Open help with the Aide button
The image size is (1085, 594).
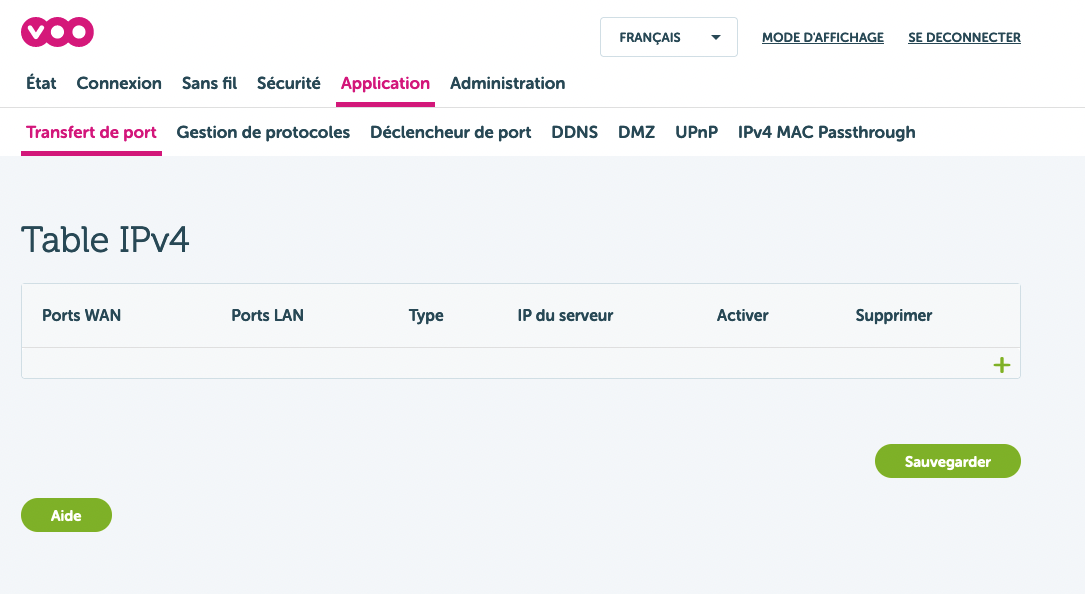point(66,516)
